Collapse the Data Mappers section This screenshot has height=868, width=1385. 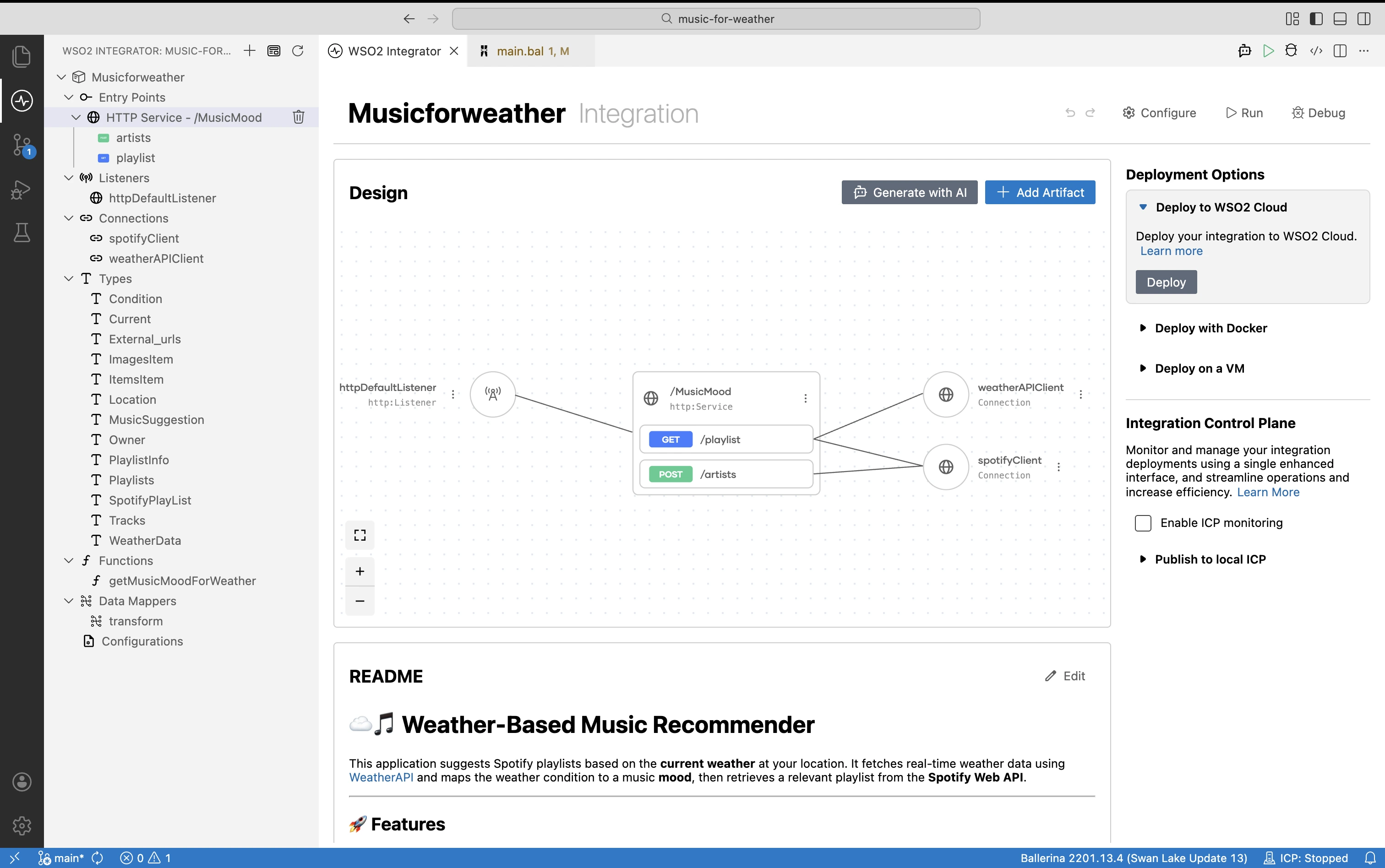pos(69,601)
